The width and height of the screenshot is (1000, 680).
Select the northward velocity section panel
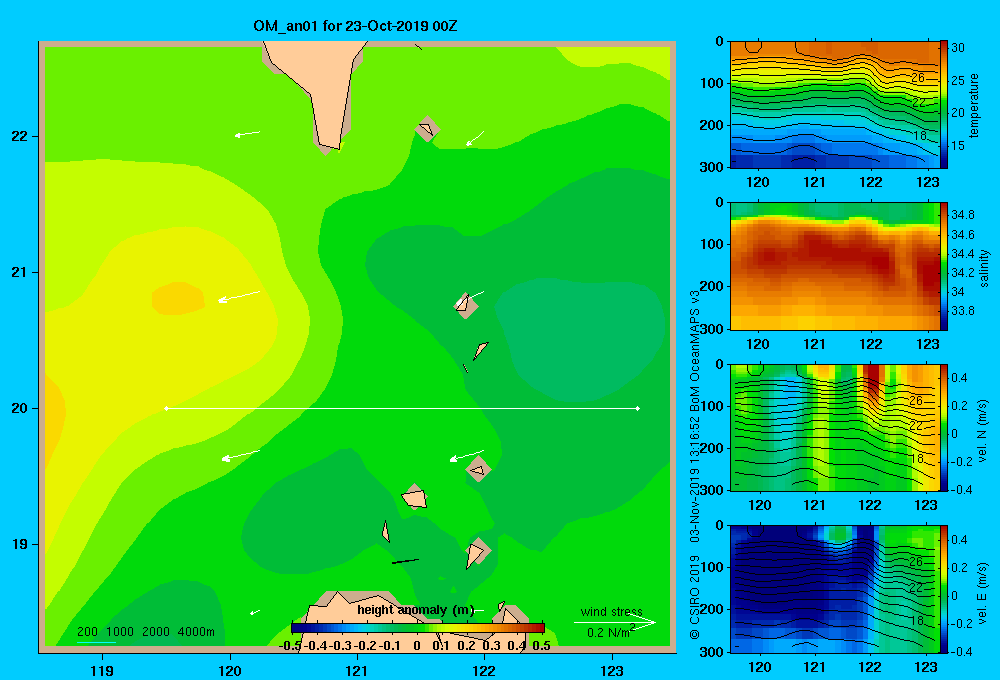(x=834, y=427)
